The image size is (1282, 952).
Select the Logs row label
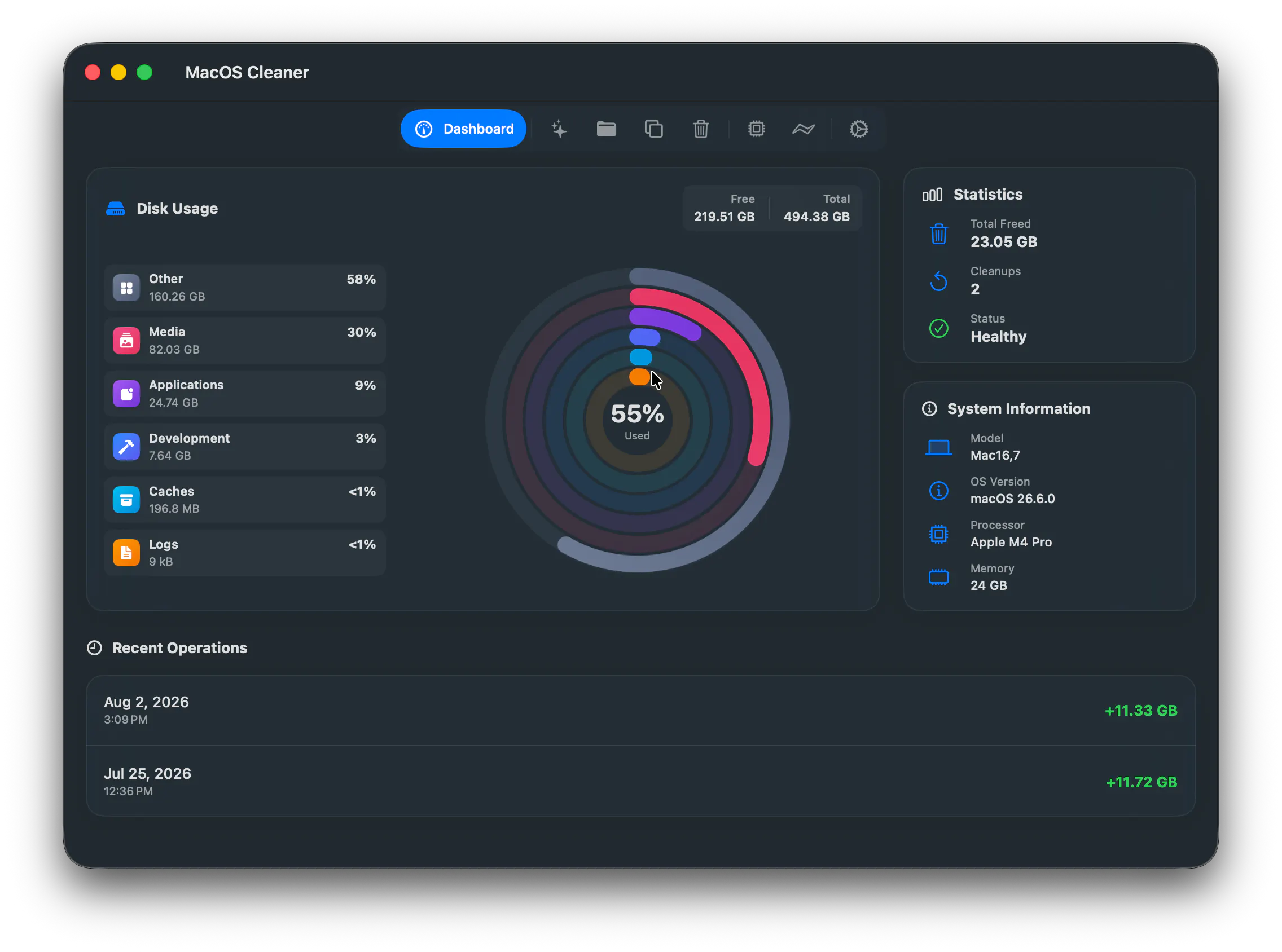pyautogui.click(x=163, y=544)
